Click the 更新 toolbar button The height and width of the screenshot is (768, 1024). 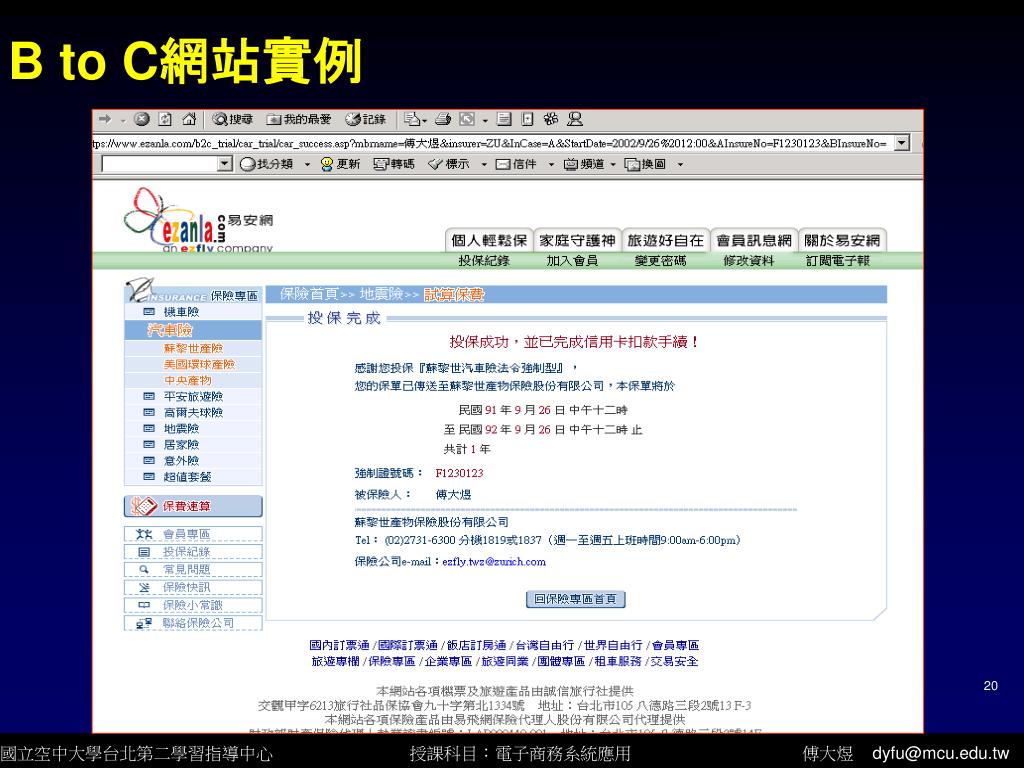[x=340, y=164]
